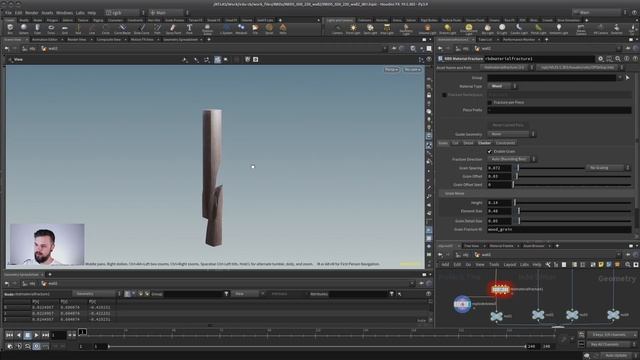This screenshot has height=360, width=640.
Task: Click the group selection arrow icon
Action: 627,77
